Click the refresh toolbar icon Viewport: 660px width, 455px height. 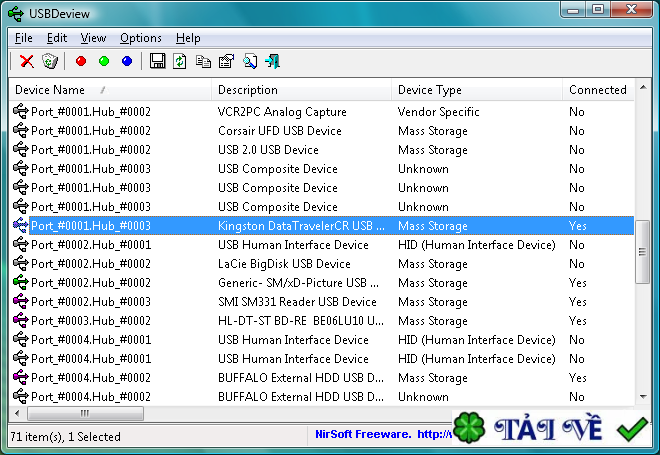coord(180,62)
